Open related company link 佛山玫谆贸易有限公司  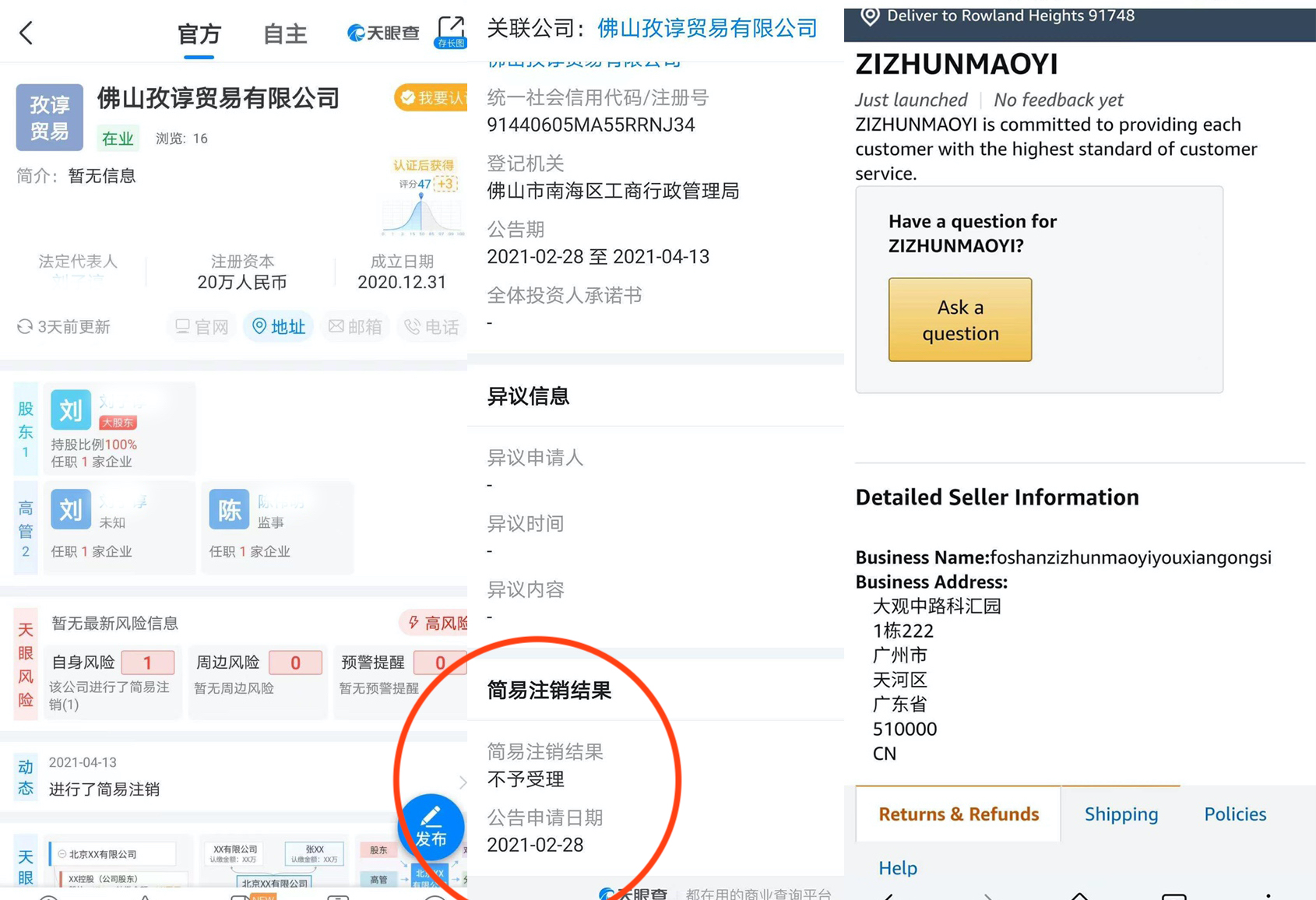707,29
